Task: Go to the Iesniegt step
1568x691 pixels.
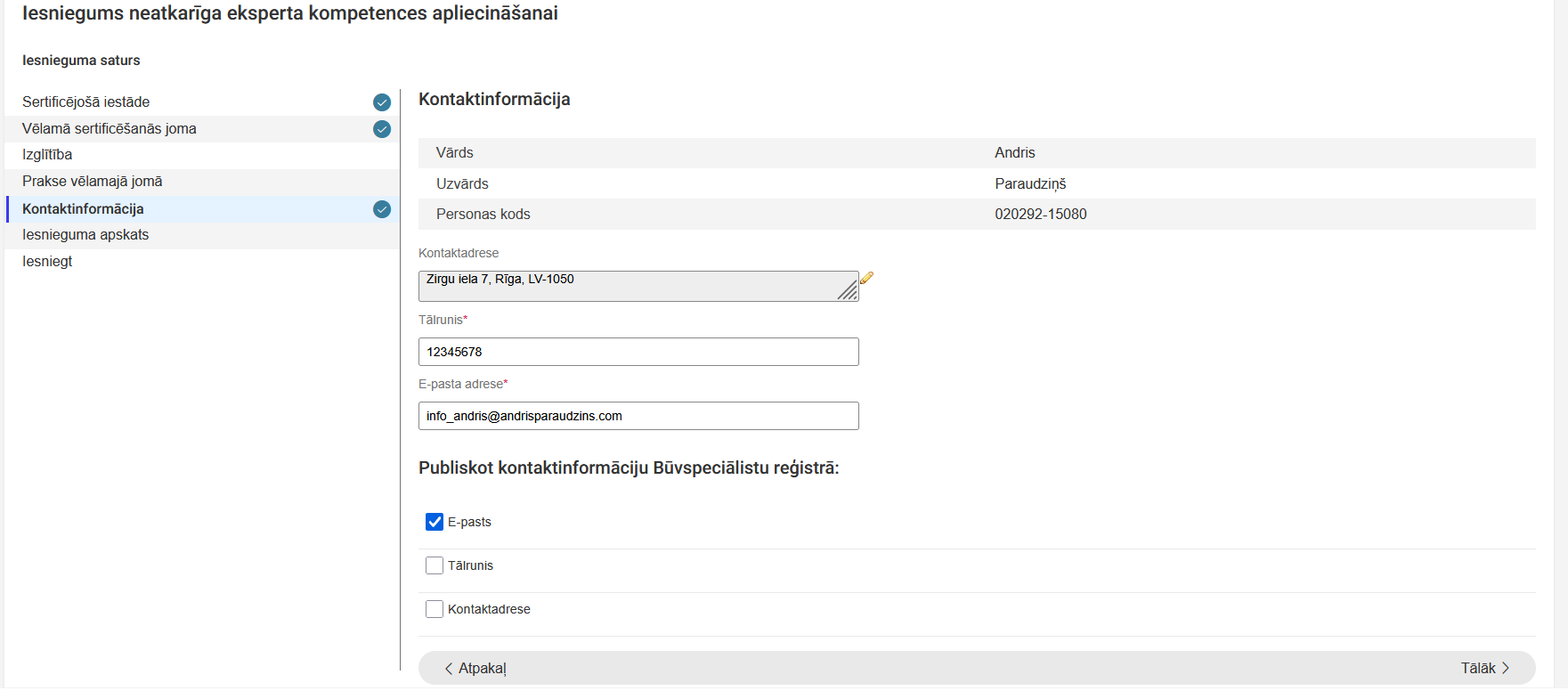Action: click(x=47, y=262)
